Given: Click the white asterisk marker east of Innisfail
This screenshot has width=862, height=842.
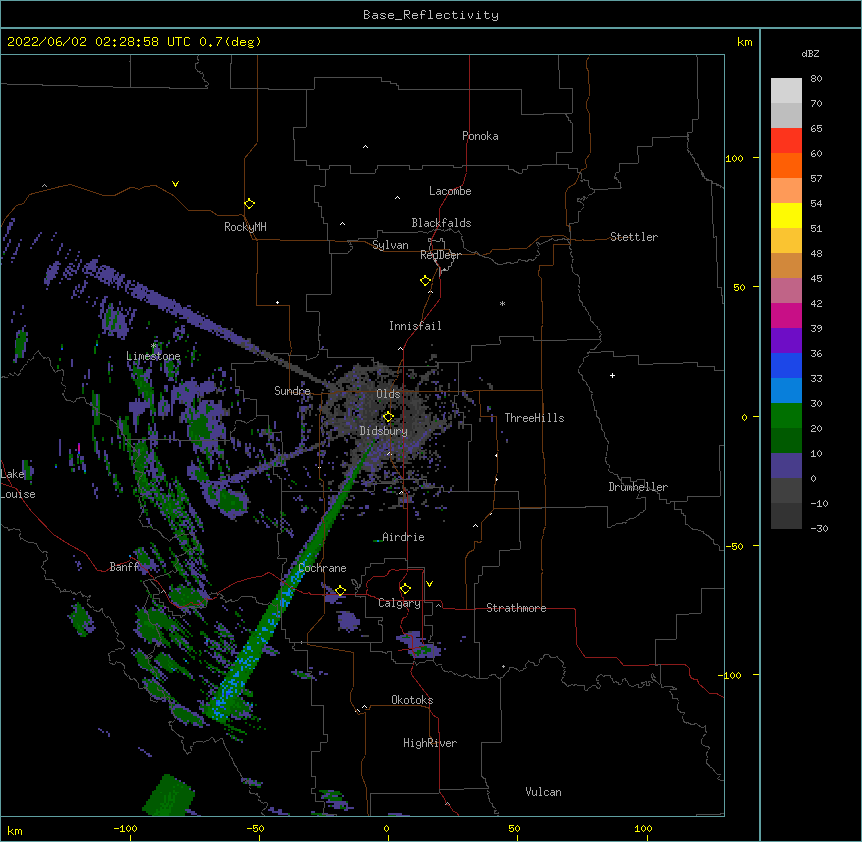Looking at the screenshot, I should pyautogui.click(x=502, y=304).
